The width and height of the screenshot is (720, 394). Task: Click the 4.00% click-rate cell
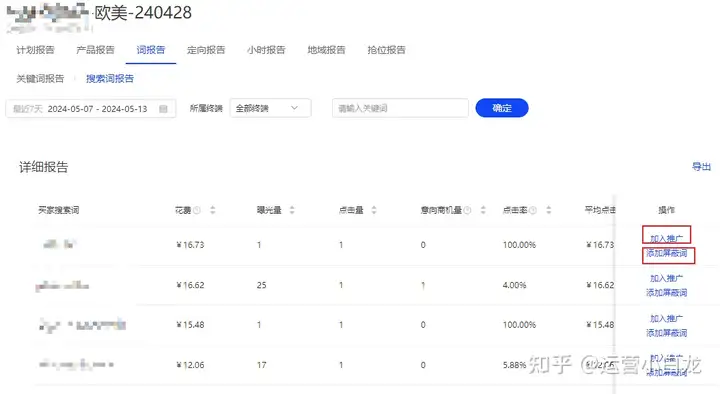pos(514,285)
